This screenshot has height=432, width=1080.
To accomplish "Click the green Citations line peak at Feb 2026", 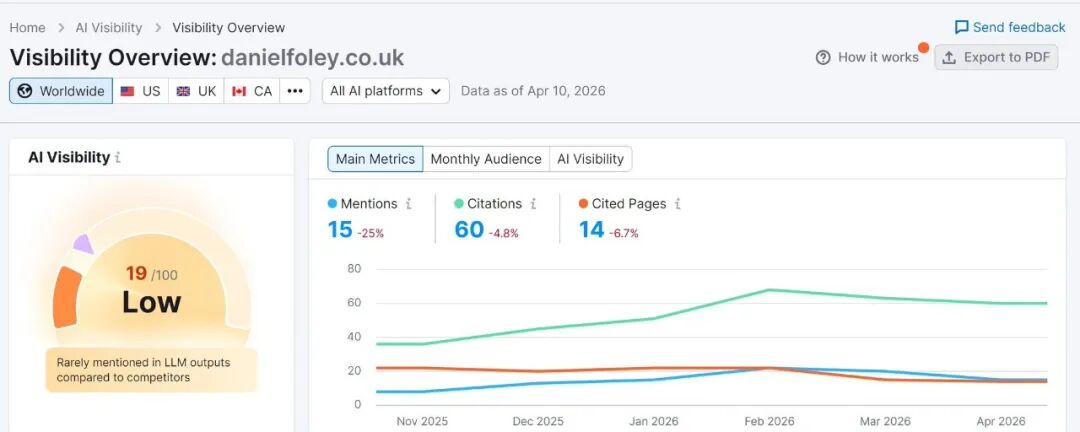I will click(769, 290).
